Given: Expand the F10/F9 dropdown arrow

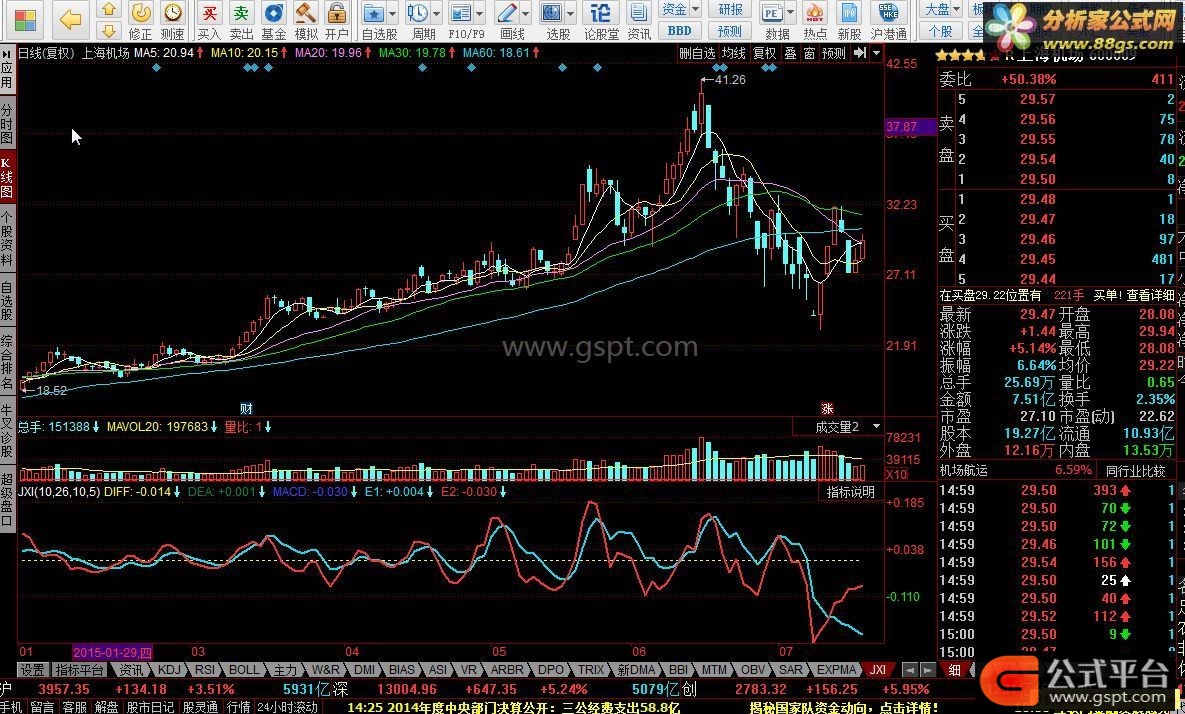Looking at the screenshot, I should pos(479,13).
